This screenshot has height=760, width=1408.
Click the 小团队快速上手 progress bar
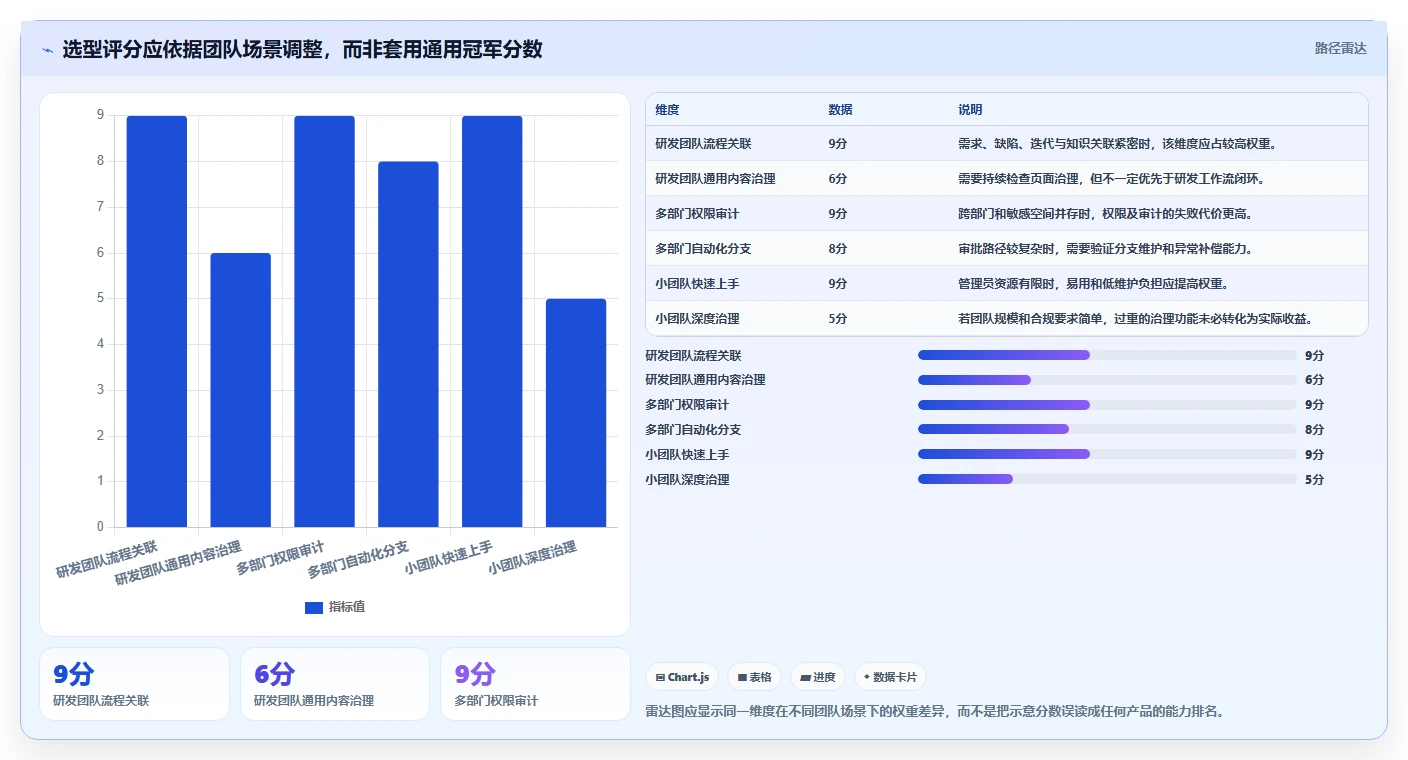point(1107,454)
